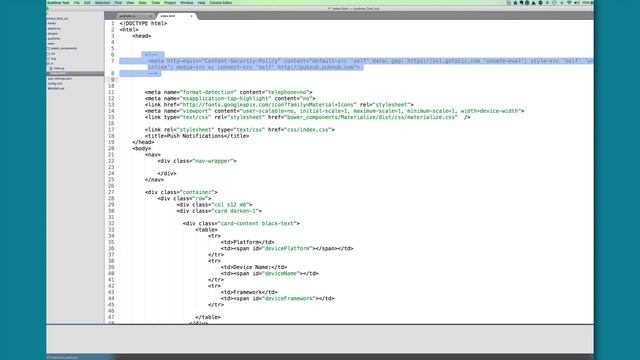Click the deviceName span line
Screen dimensions: 640x360
(269, 273)
